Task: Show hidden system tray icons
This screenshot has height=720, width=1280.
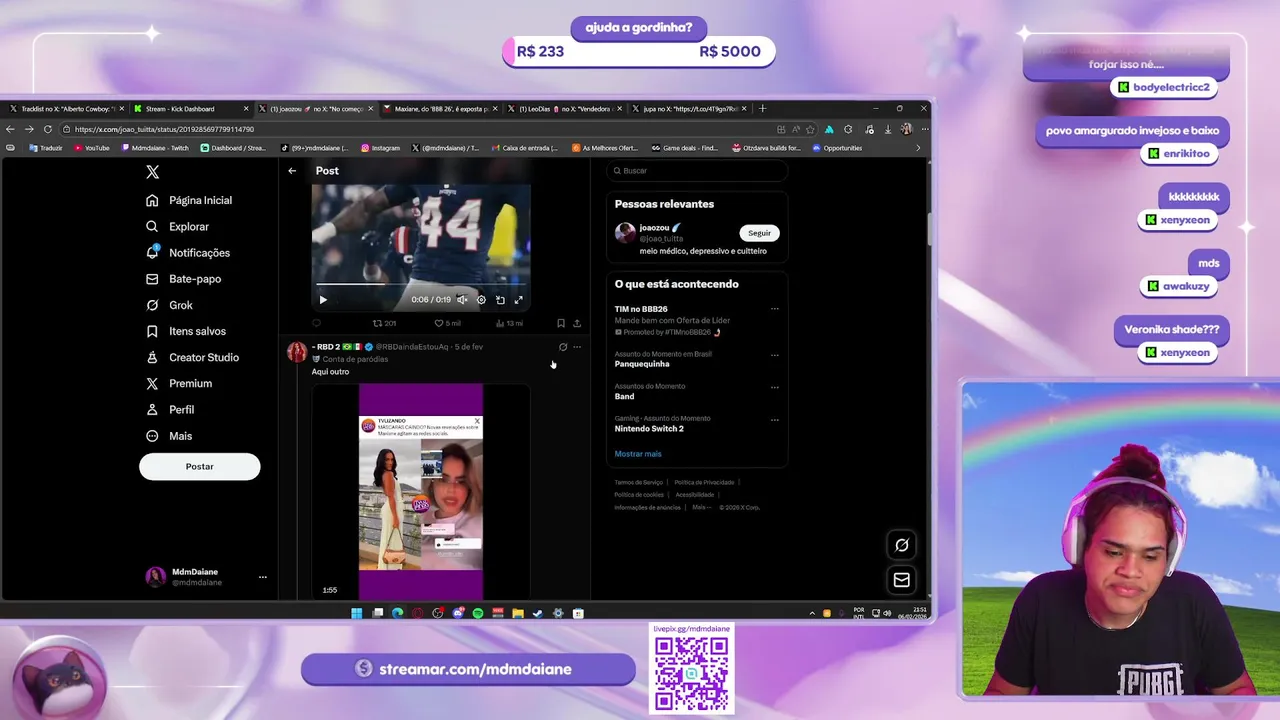Action: coord(813,613)
